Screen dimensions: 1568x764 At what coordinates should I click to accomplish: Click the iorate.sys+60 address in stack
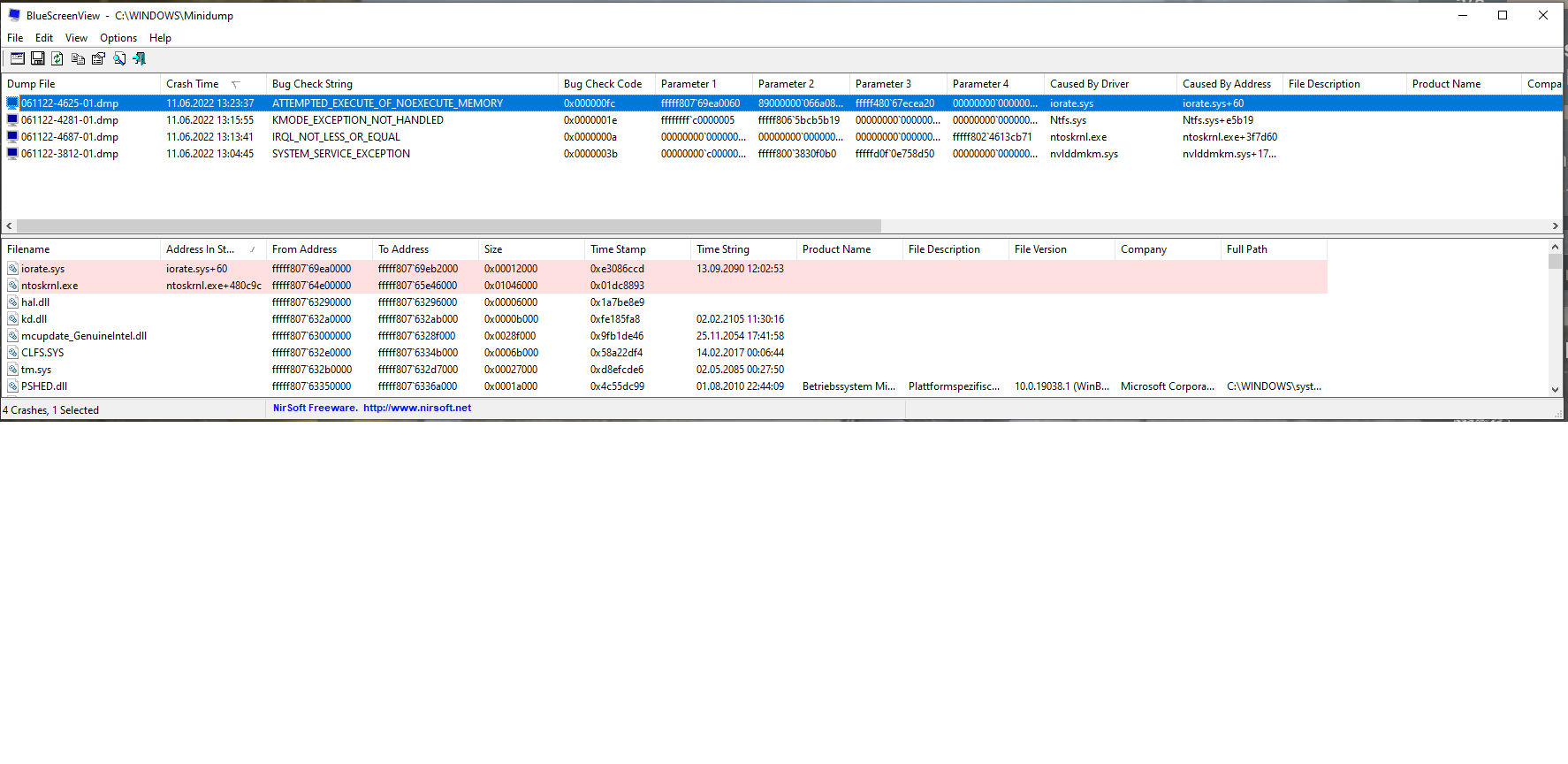[196, 269]
